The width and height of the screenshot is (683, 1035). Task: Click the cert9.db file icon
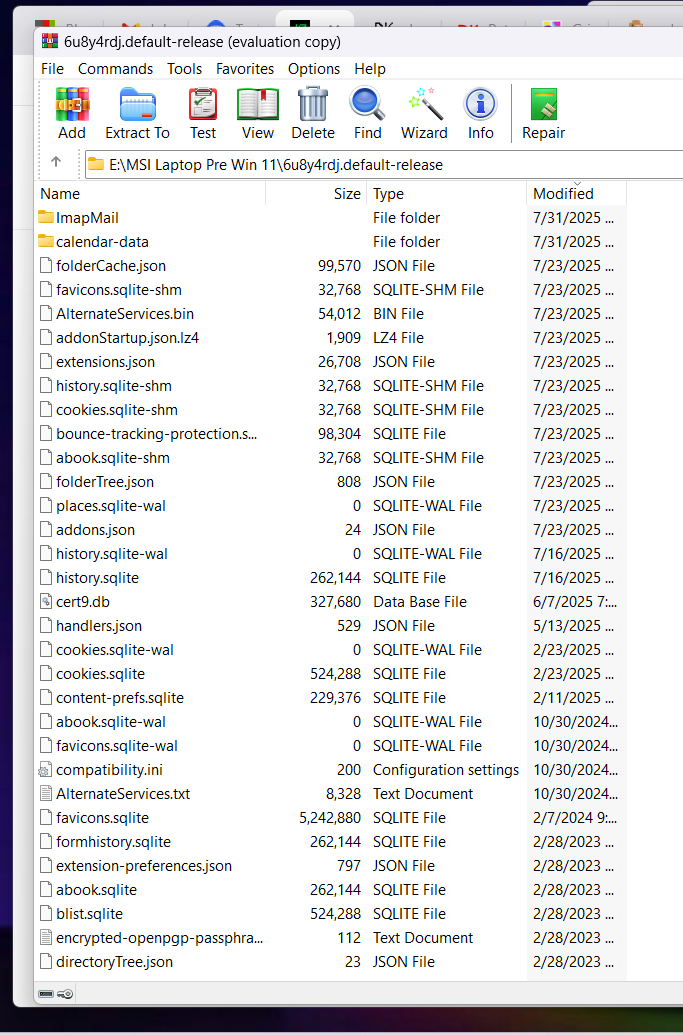(46, 601)
